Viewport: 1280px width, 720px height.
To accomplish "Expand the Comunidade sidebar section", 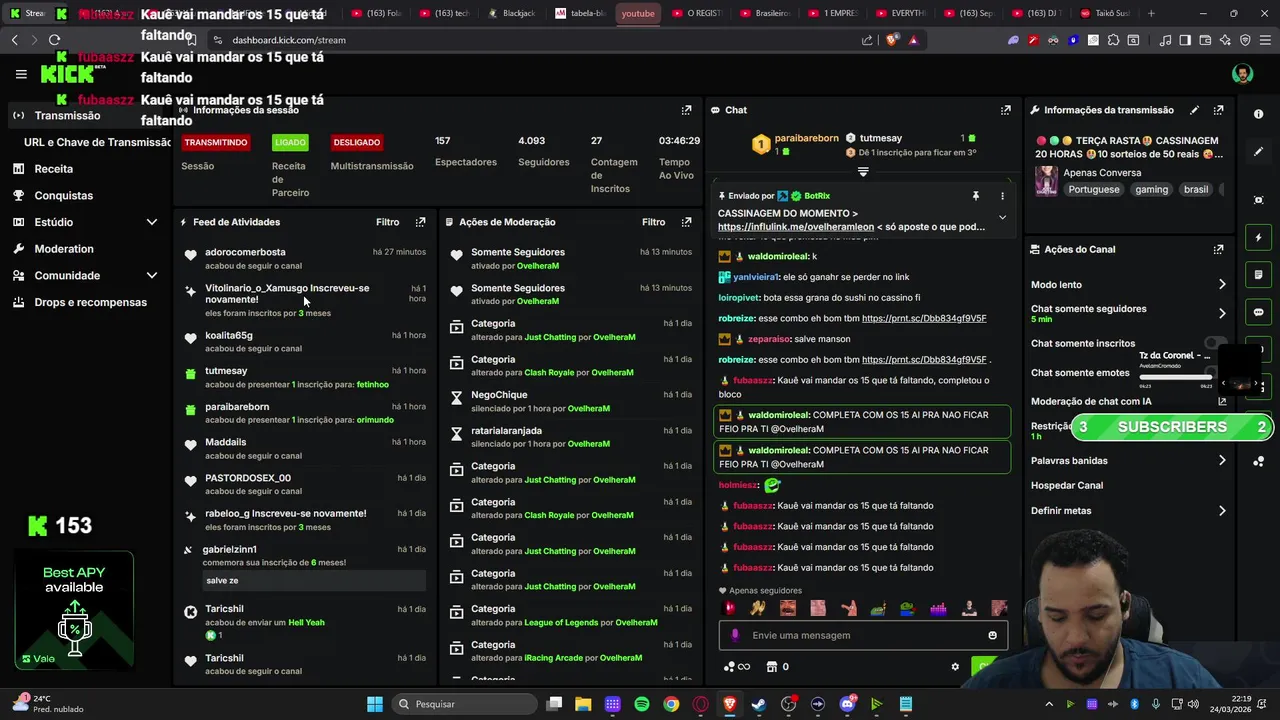I will (152, 275).
